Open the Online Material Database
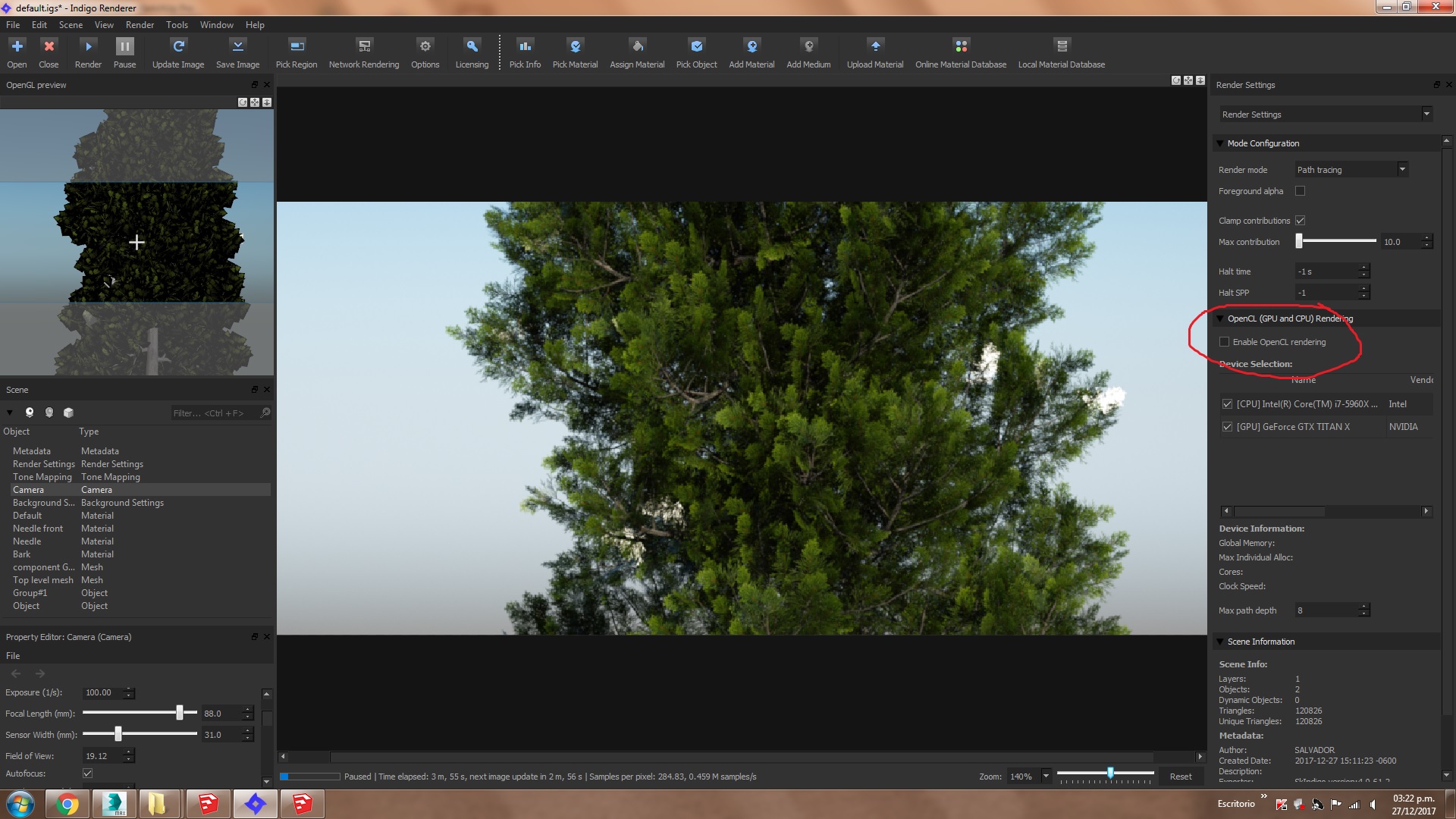1456x819 pixels. 960,47
